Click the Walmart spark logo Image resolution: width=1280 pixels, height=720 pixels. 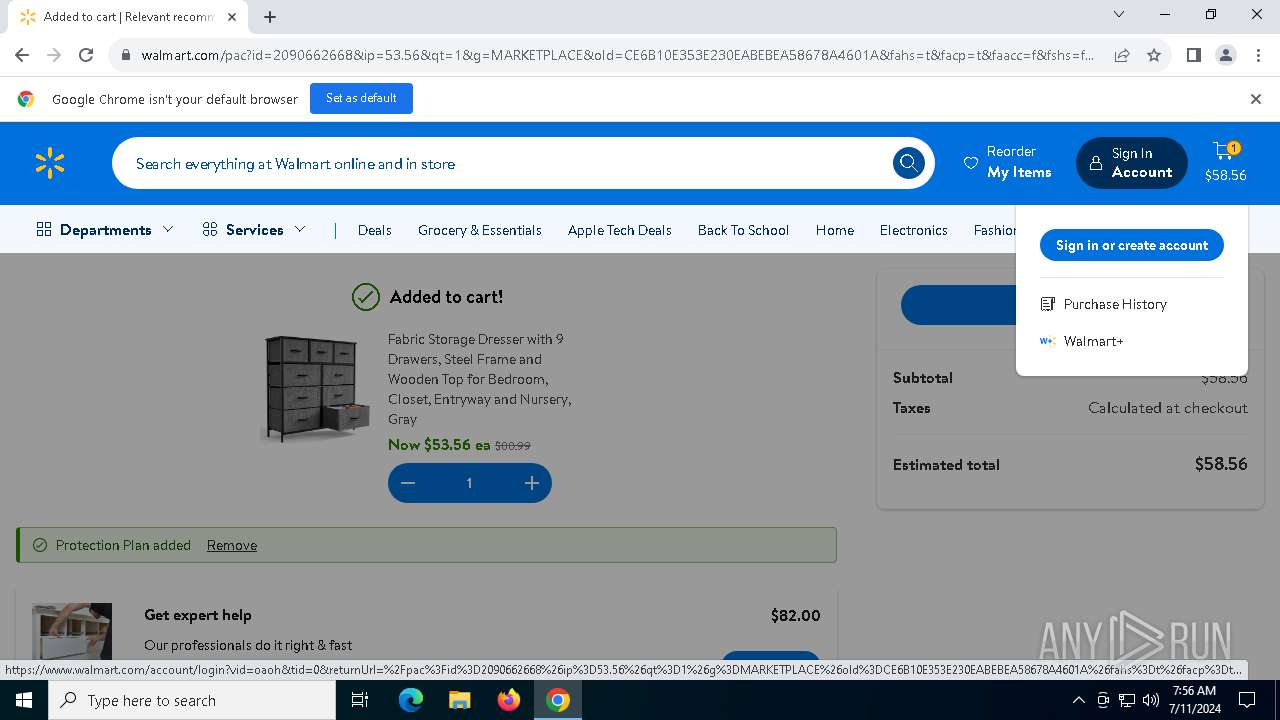[x=49, y=163]
